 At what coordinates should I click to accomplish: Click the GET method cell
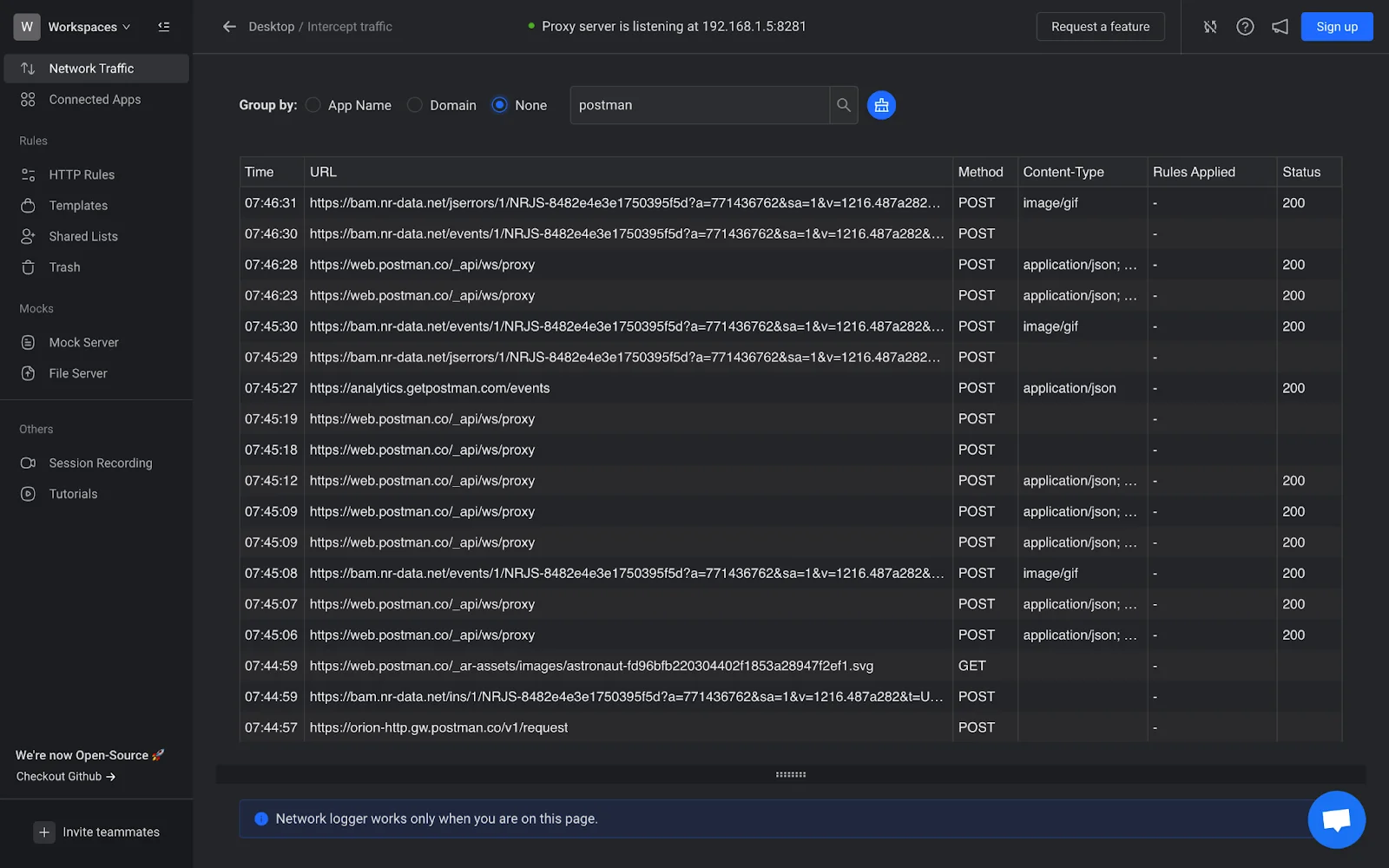[x=985, y=666]
